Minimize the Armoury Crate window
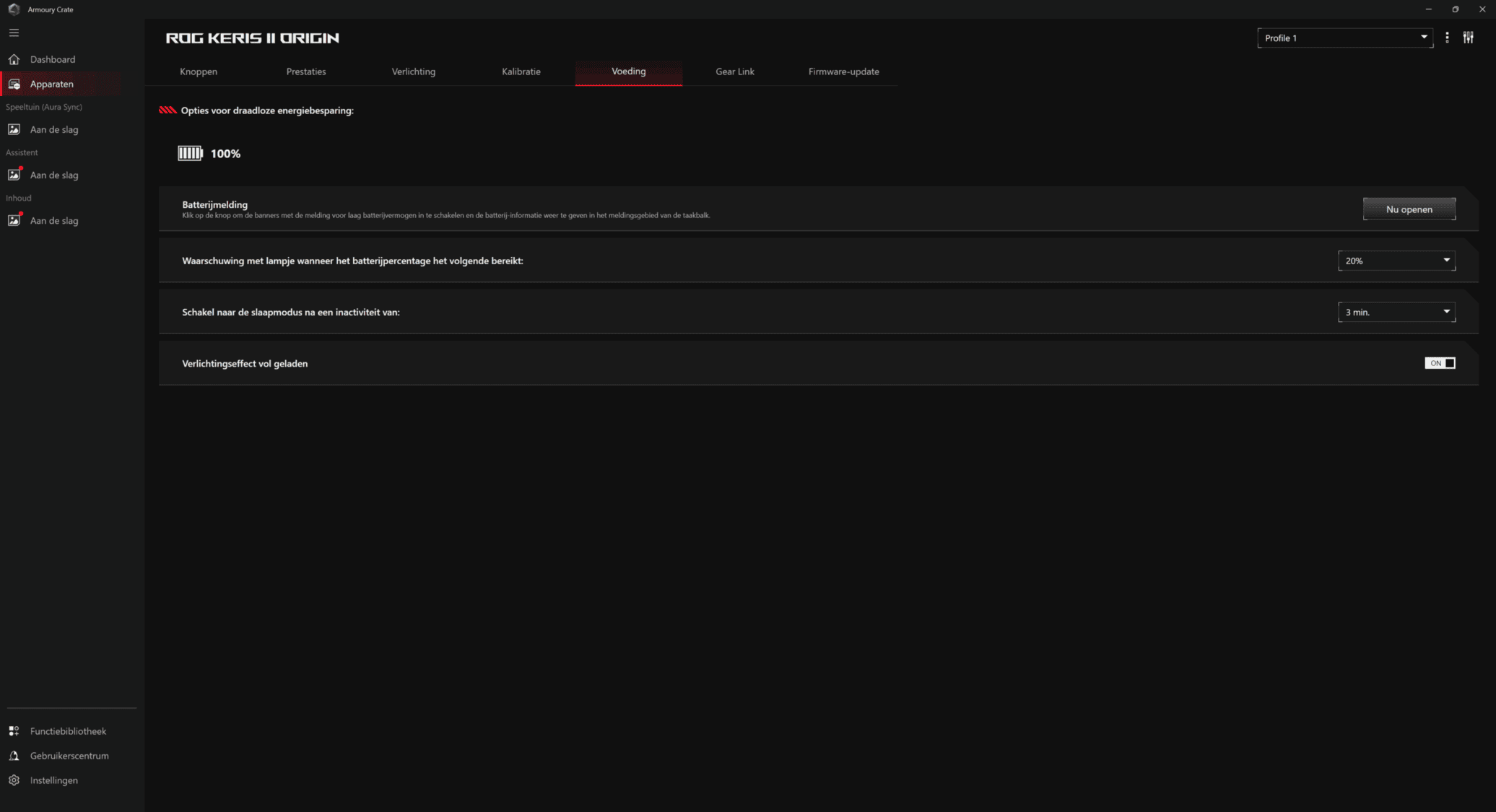This screenshot has width=1496, height=812. tap(1428, 9)
